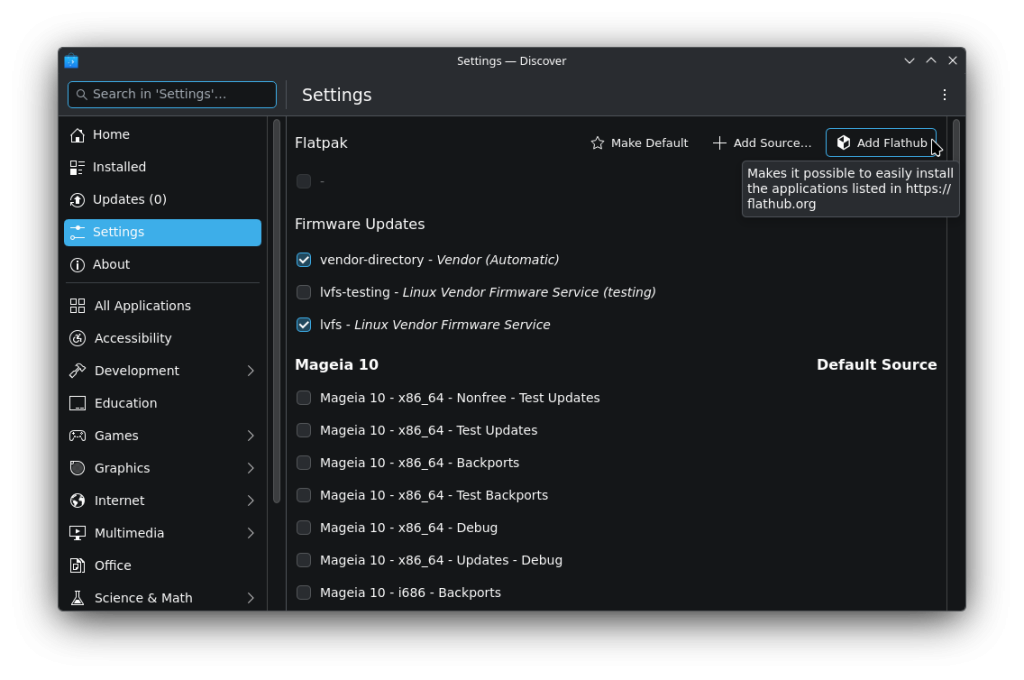Click the Discover app icon in title bar
This screenshot has width=1024, height=680.
pyautogui.click(x=71, y=61)
